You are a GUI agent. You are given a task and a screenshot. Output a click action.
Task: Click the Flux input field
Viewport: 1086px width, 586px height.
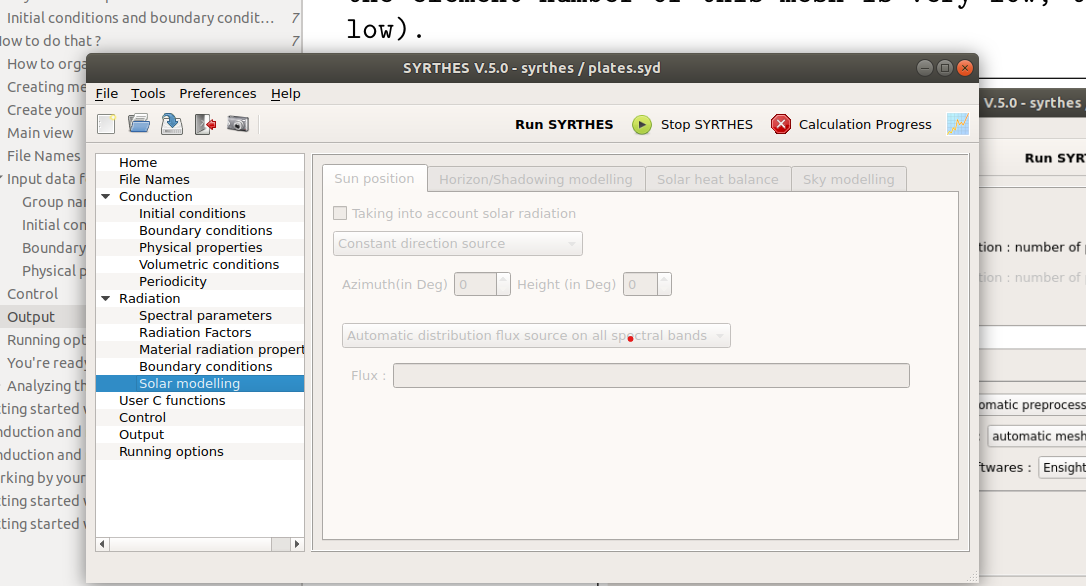[650, 375]
